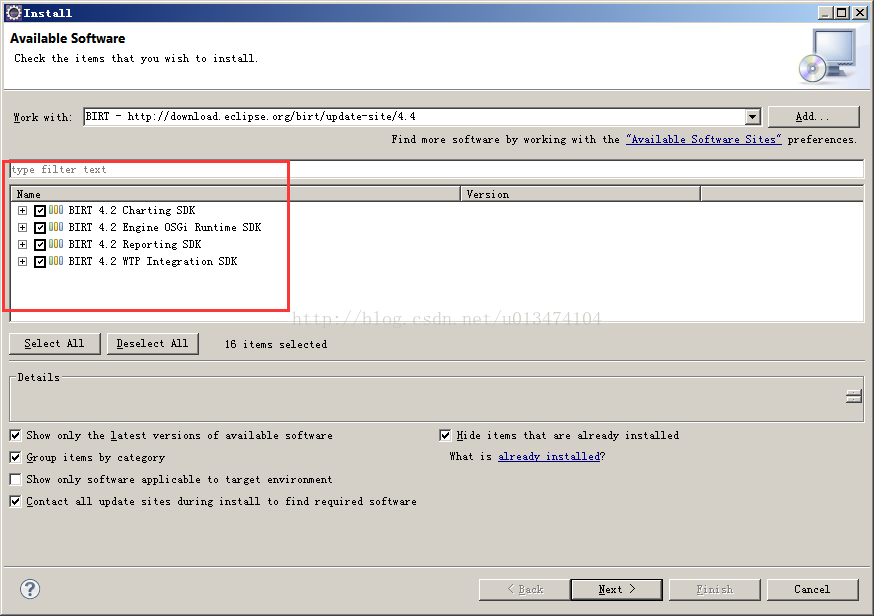Expand BIRT 4.2 WTP Integration SDK node
The height and width of the screenshot is (616, 874).
click(x=22, y=261)
